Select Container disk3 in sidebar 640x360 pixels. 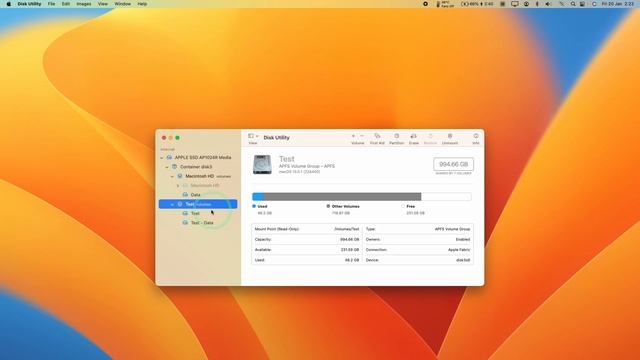pos(196,167)
